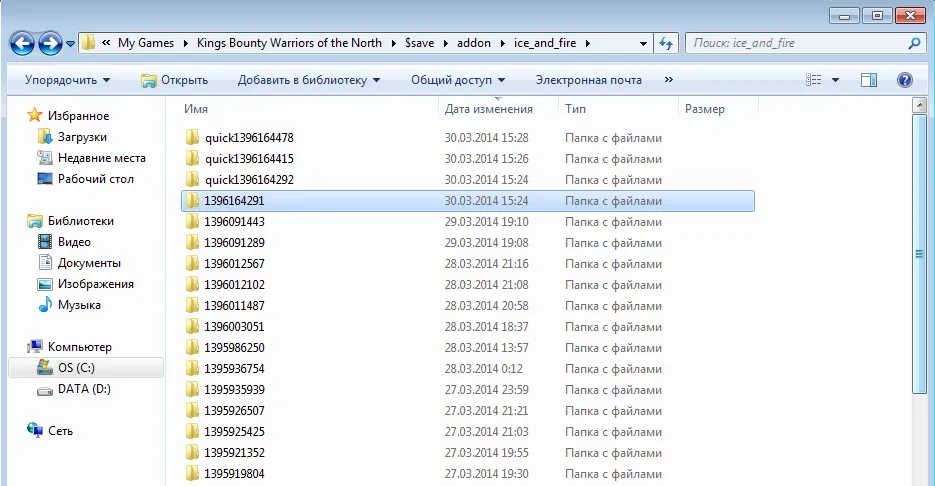The width and height of the screenshot is (935, 486).
Task: Click the change view icon
Action: 814,80
